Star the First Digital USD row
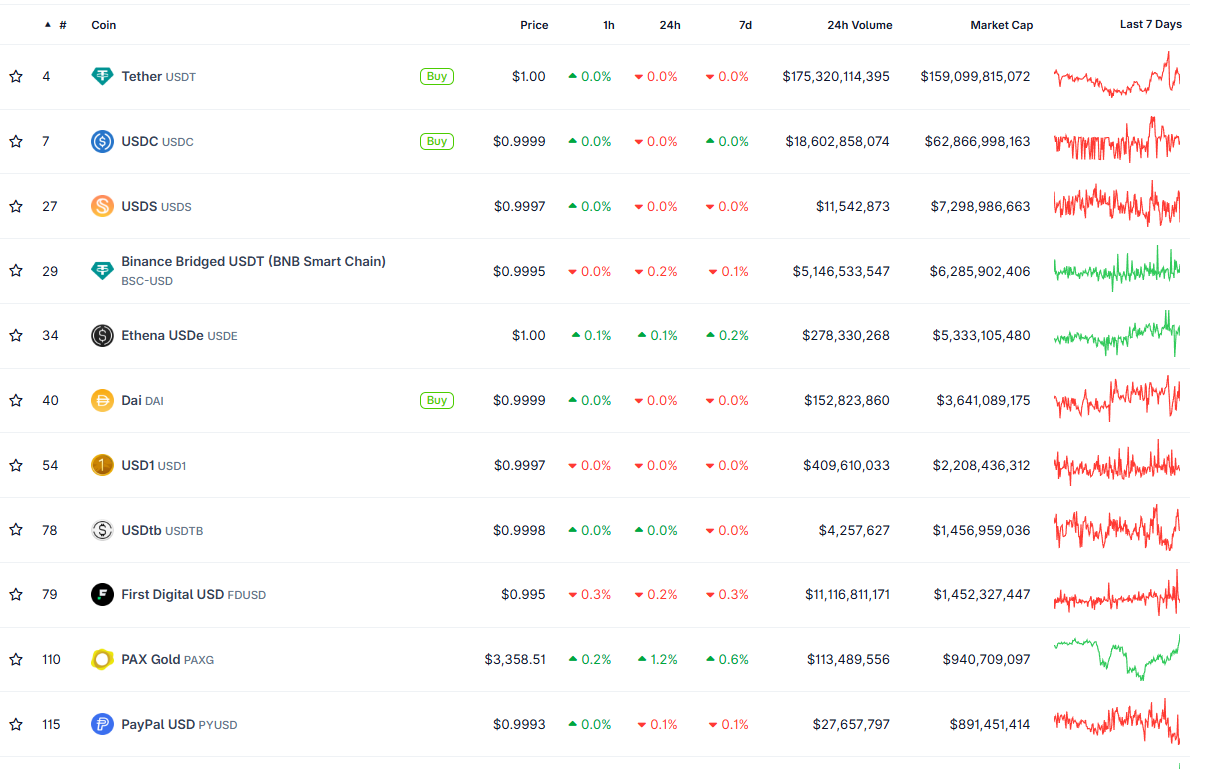The width and height of the screenshot is (1217, 769). (x=16, y=595)
